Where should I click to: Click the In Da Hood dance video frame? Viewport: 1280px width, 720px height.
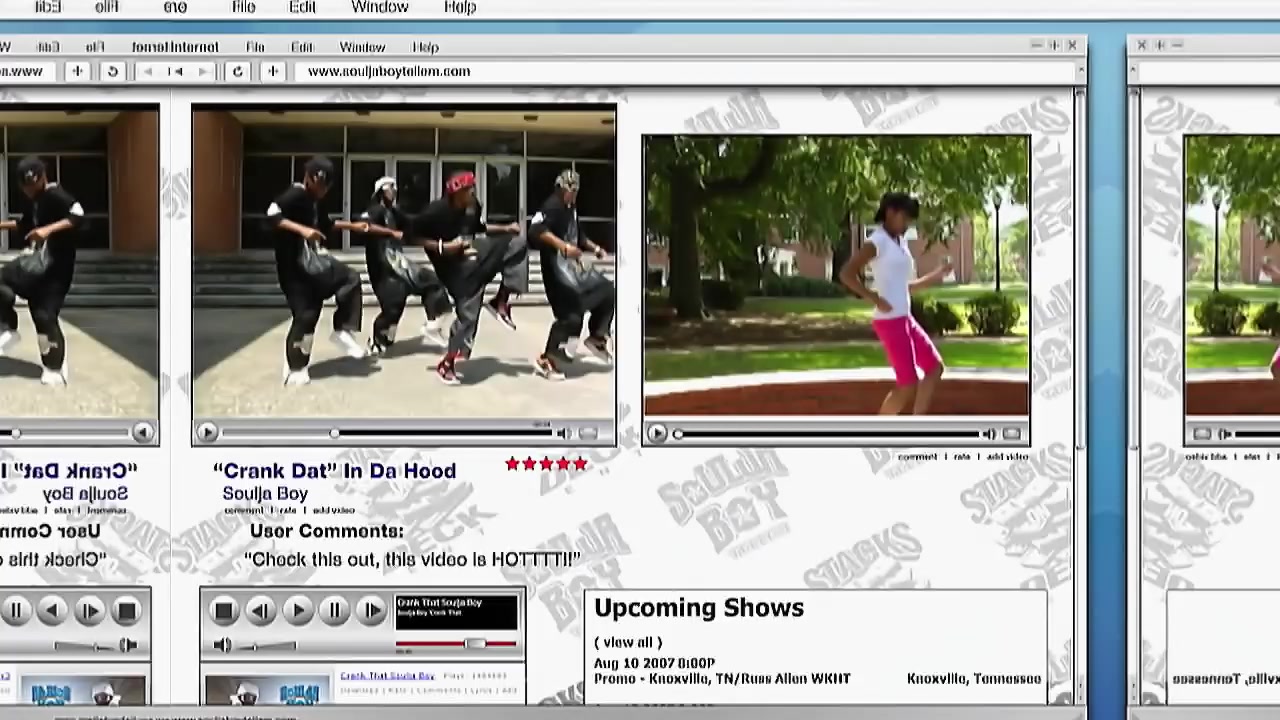(404, 263)
